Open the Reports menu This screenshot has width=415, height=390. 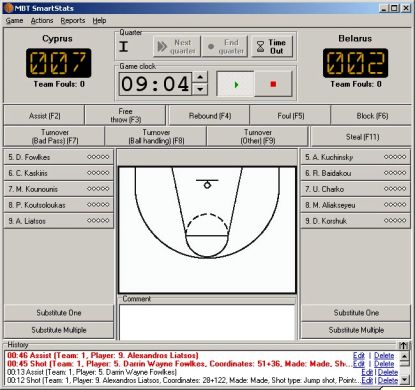[x=73, y=21]
